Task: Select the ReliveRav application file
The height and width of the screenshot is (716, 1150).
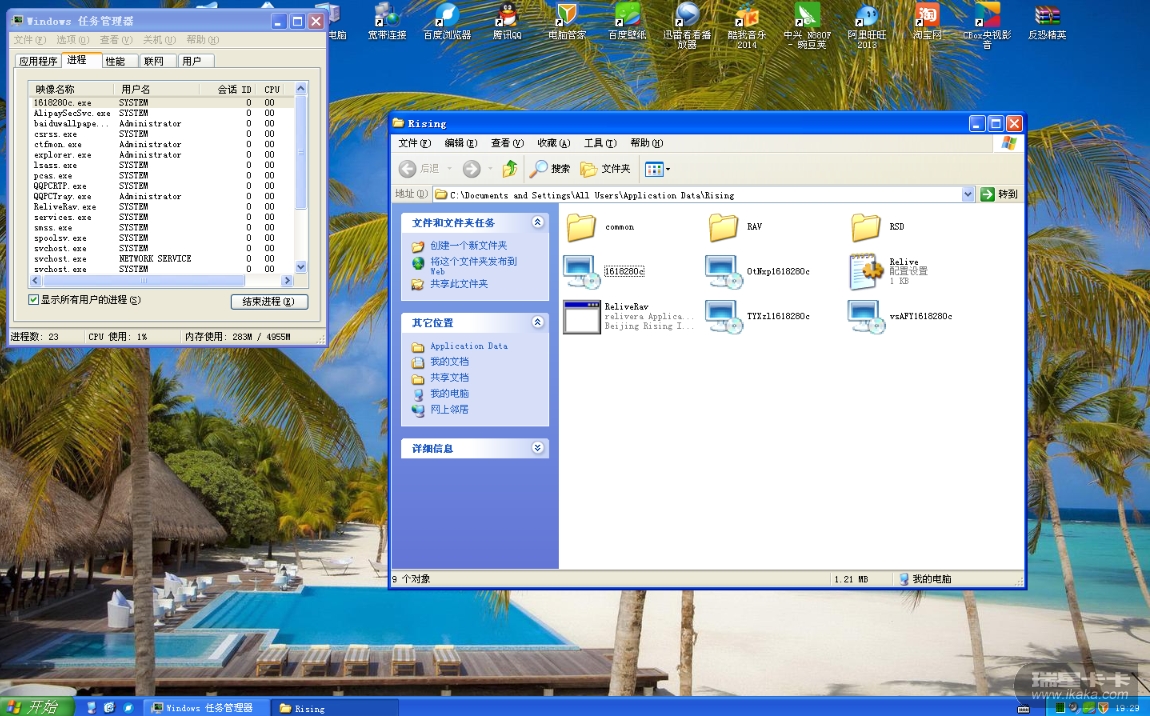Action: coord(581,316)
